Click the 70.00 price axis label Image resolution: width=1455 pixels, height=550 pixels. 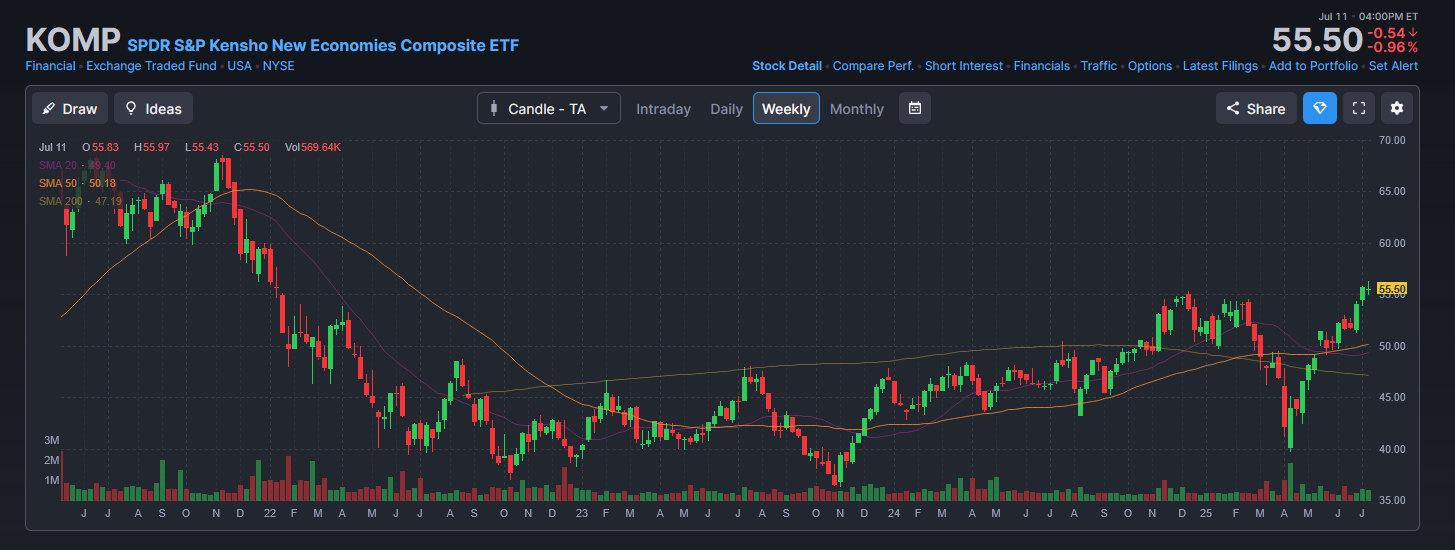[x=1391, y=140]
